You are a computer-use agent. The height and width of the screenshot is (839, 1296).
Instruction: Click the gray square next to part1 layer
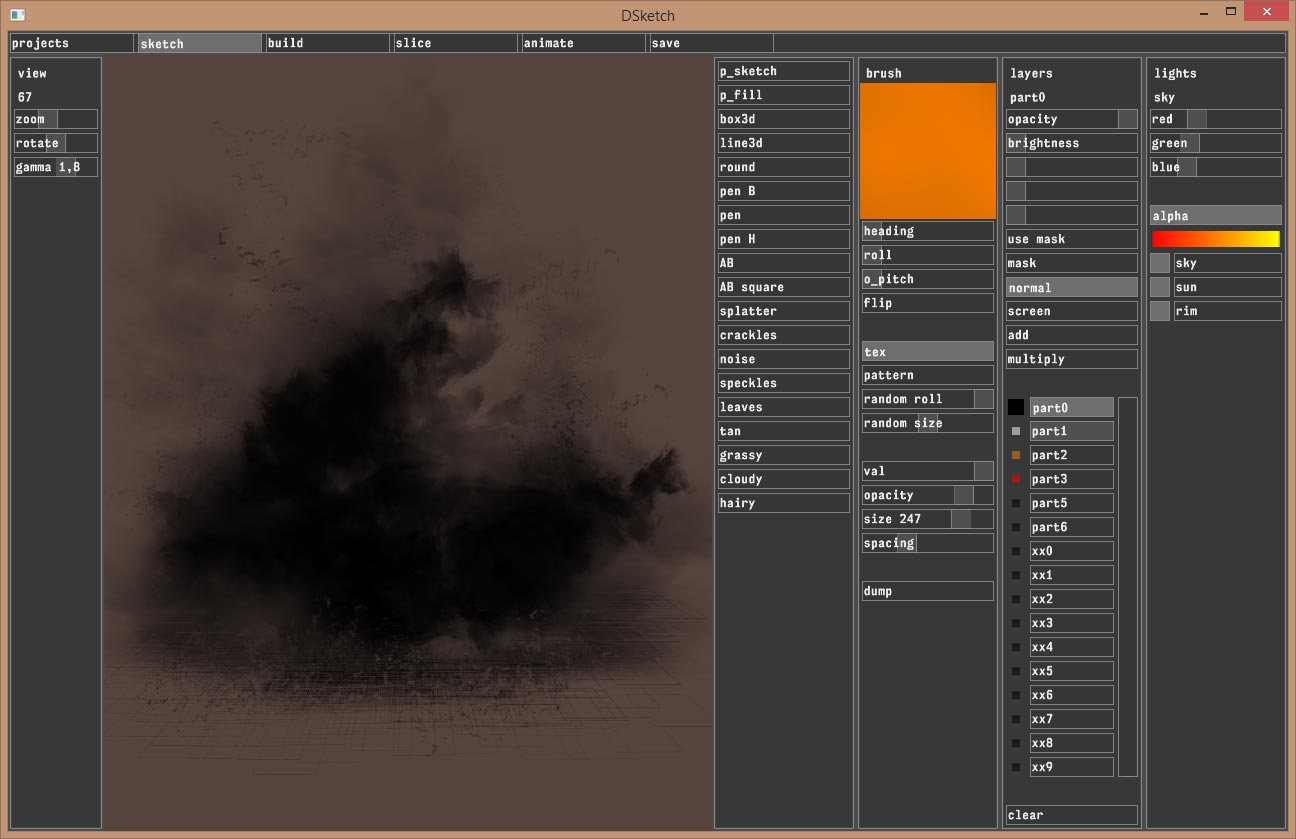click(x=1016, y=431)
